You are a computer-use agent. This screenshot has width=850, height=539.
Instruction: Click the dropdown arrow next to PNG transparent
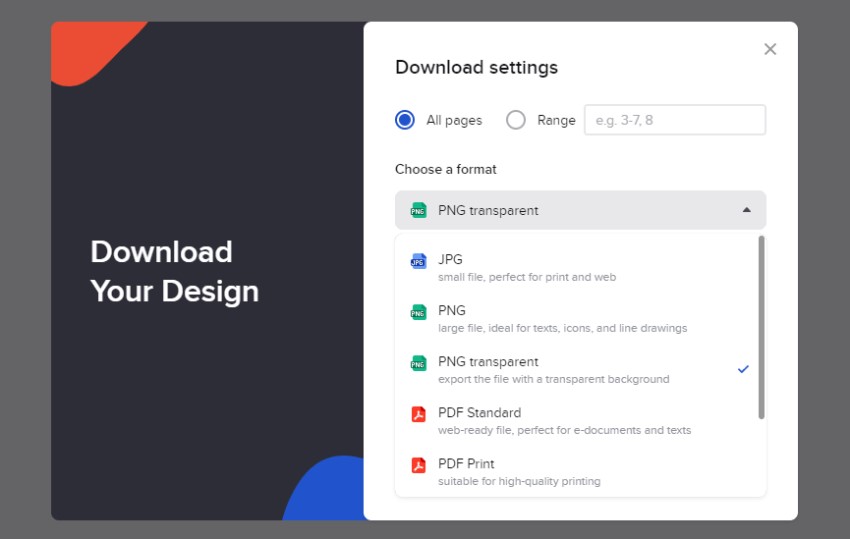tap(746, 210)
